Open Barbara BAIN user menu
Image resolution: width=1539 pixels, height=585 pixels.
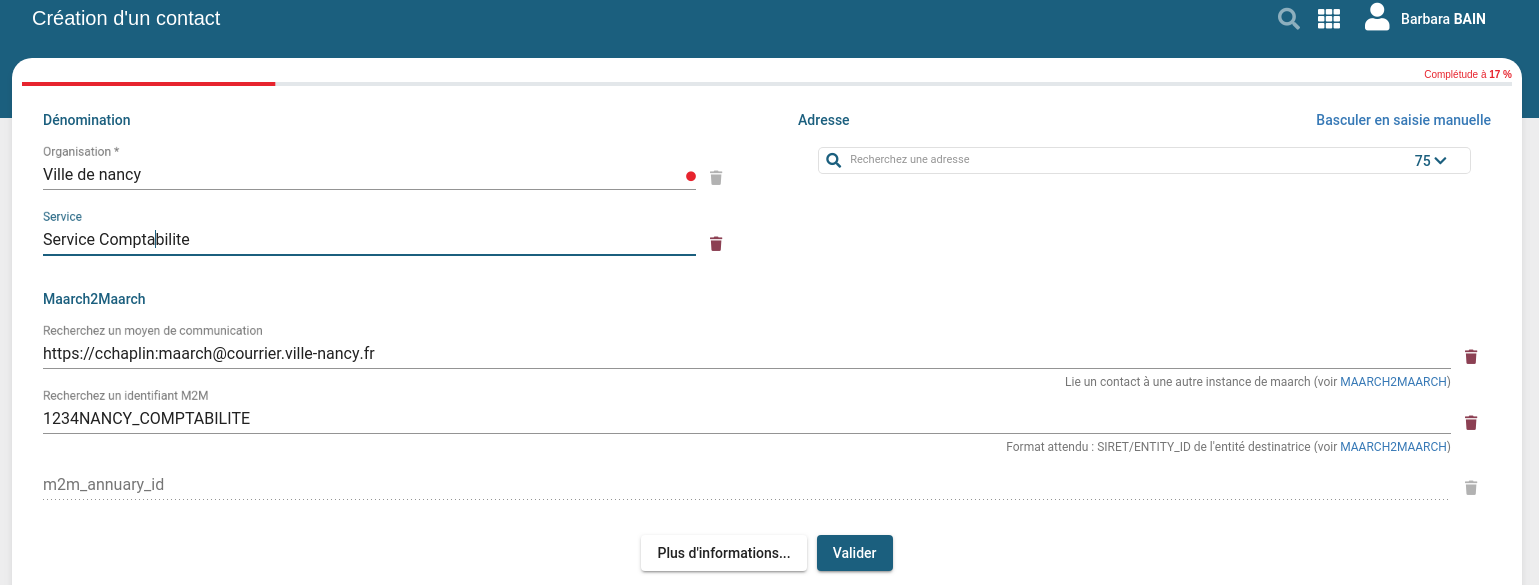pos(1442,19)
